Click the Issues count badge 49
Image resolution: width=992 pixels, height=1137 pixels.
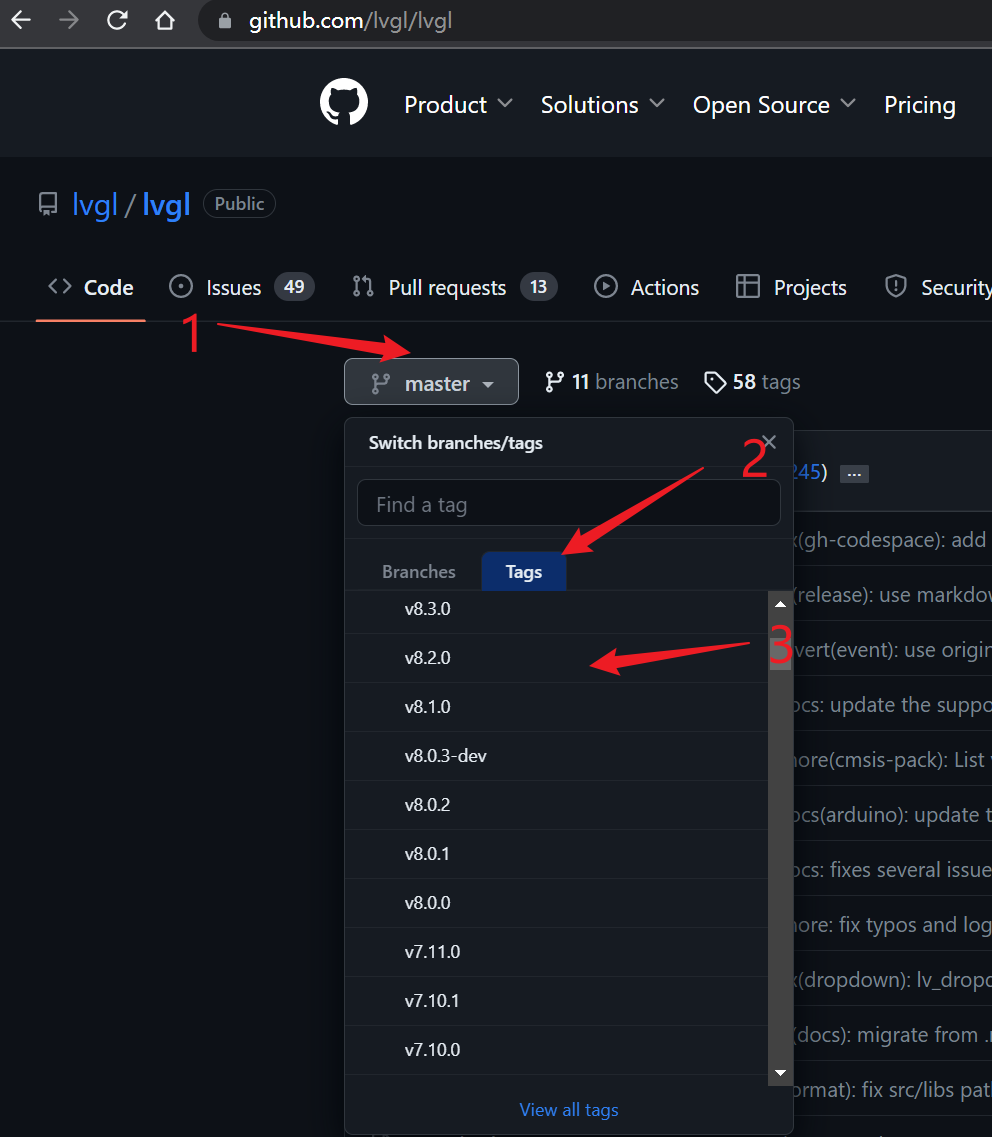pos(294,287)
